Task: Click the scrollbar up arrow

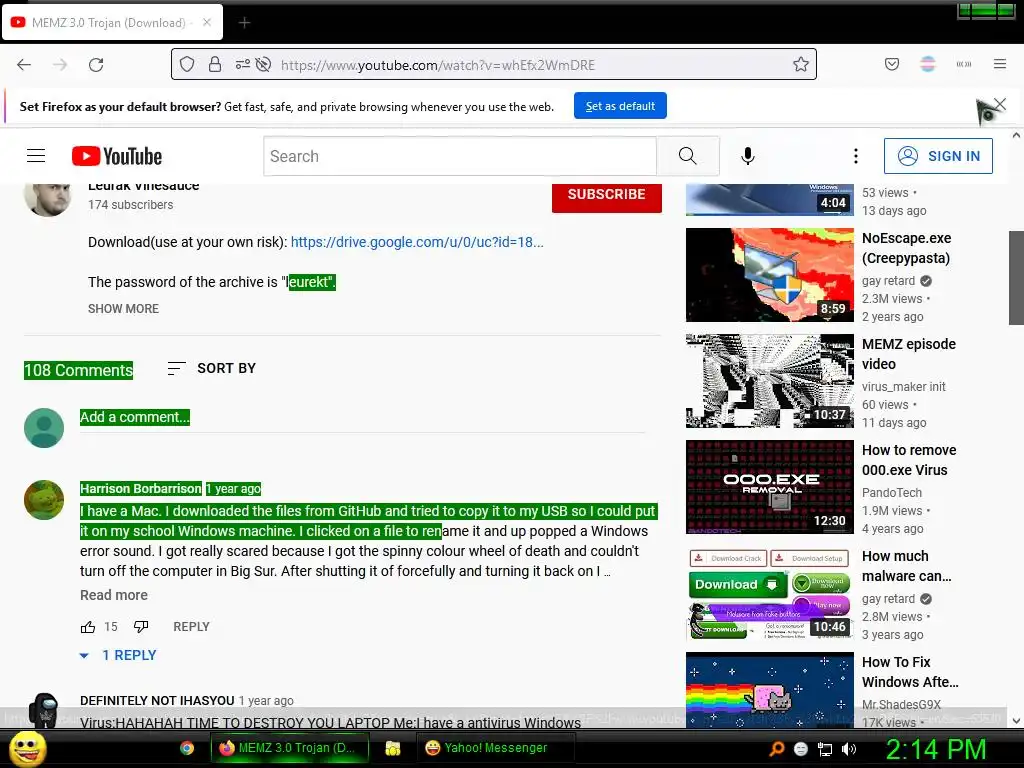Action: (1016, 136)
